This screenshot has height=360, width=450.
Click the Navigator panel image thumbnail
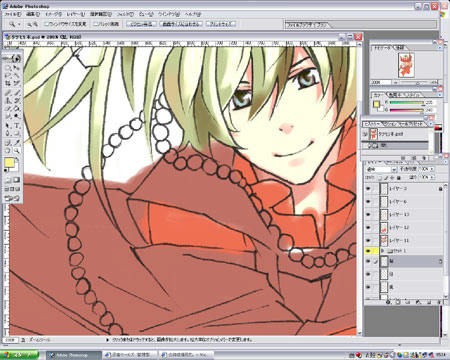[x=406, y=65]
